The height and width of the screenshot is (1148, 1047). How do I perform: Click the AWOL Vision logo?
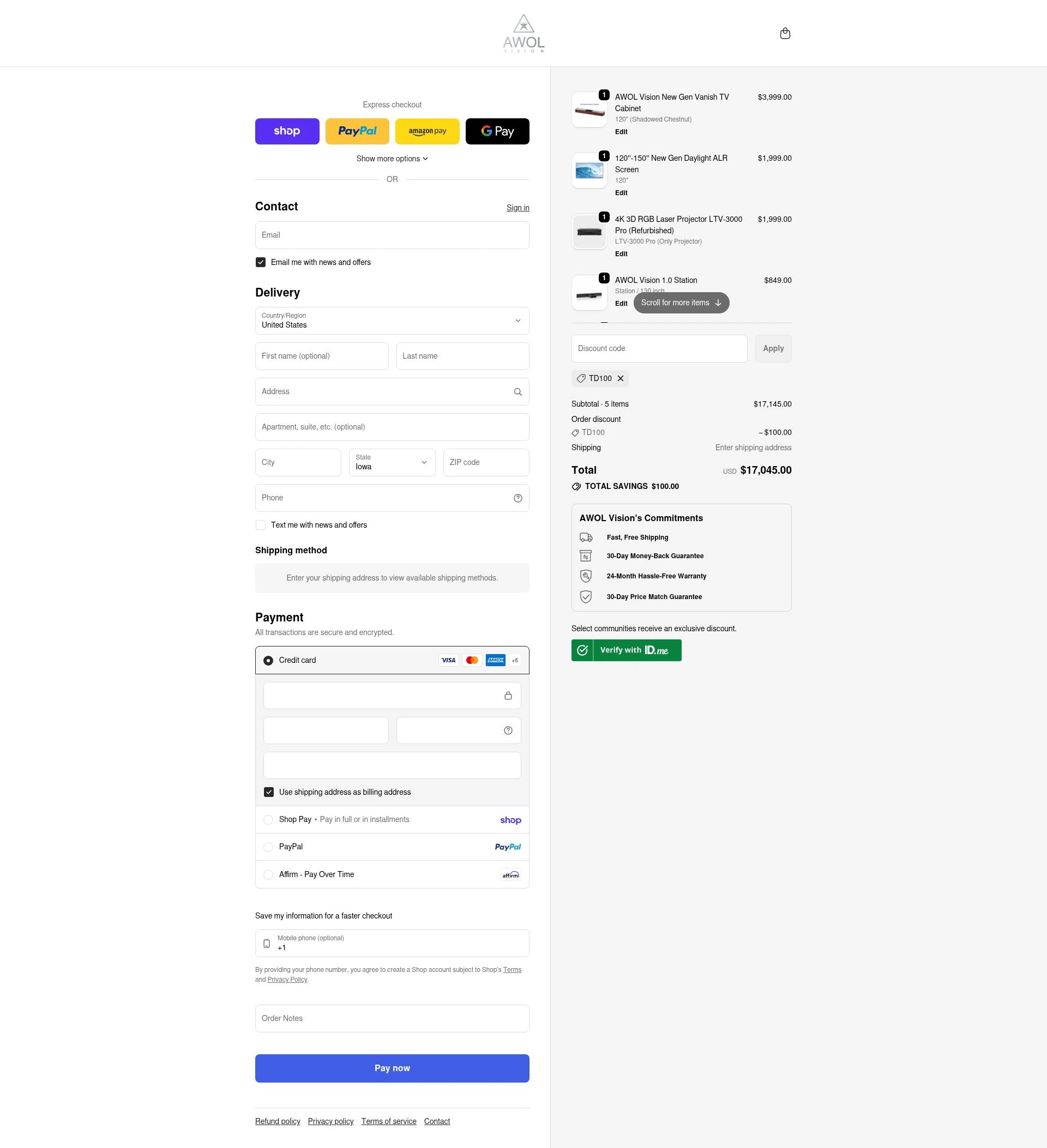523,34
